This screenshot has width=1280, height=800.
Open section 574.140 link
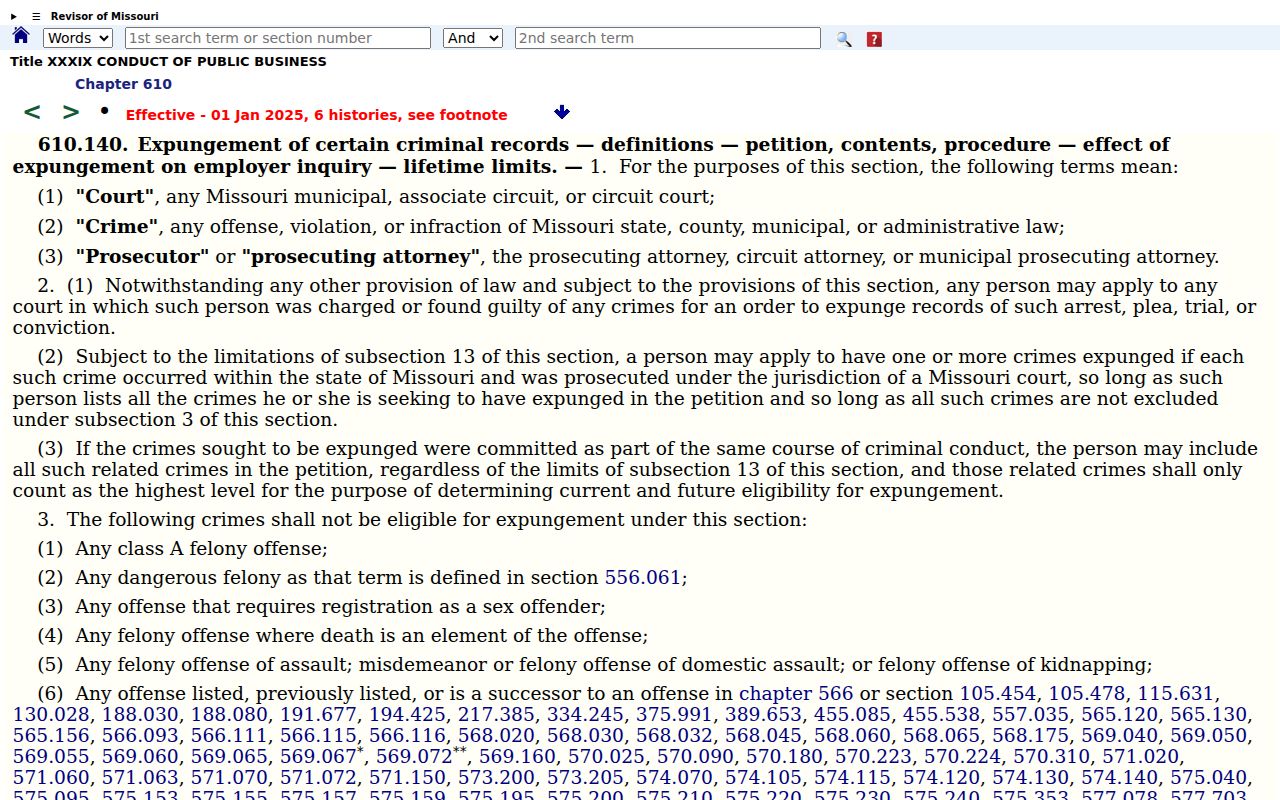click(1119, 777)
